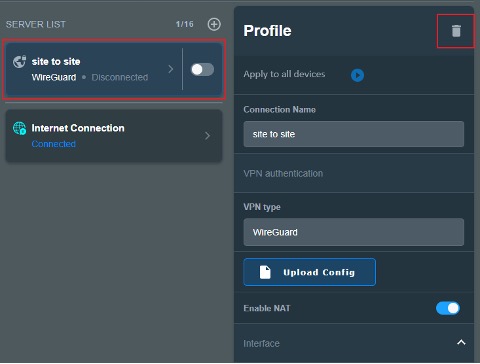The width and height of the screenshot is (480, 364).
Task: Select the Internet Connection card title
Action: tap(78, 128)
